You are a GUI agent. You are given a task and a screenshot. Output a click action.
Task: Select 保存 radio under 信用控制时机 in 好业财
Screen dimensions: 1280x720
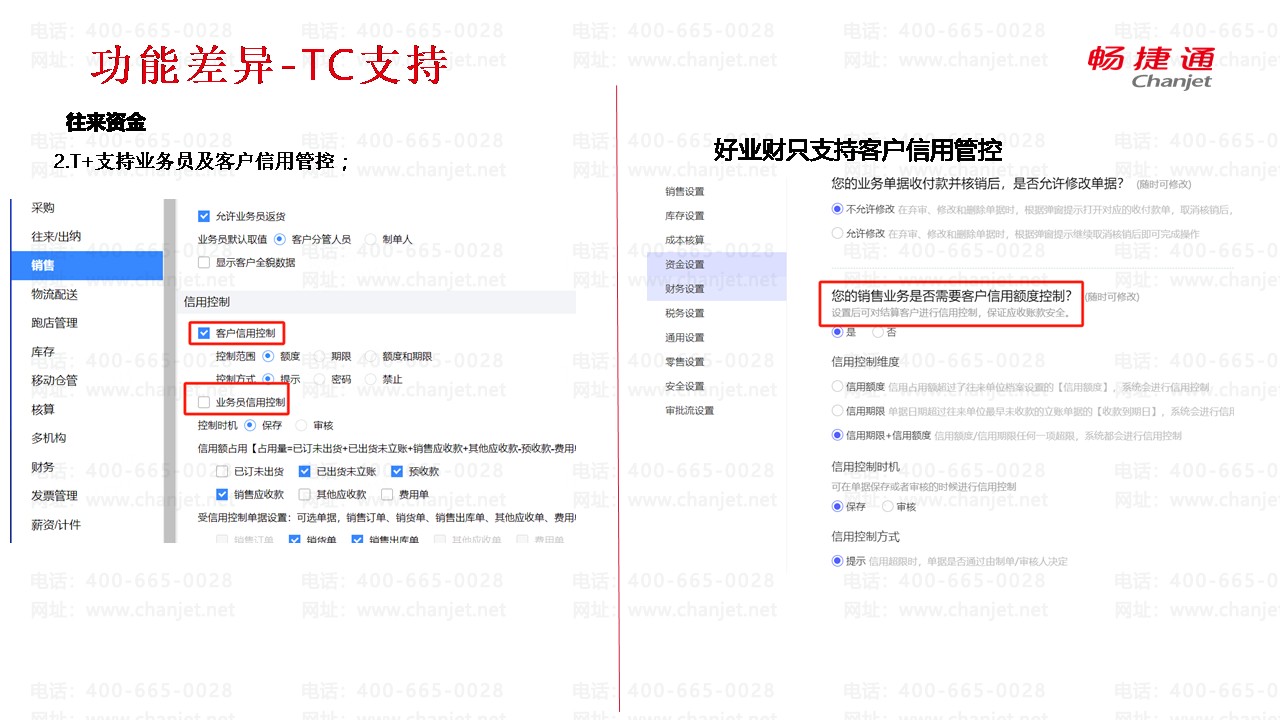point(837,506)
